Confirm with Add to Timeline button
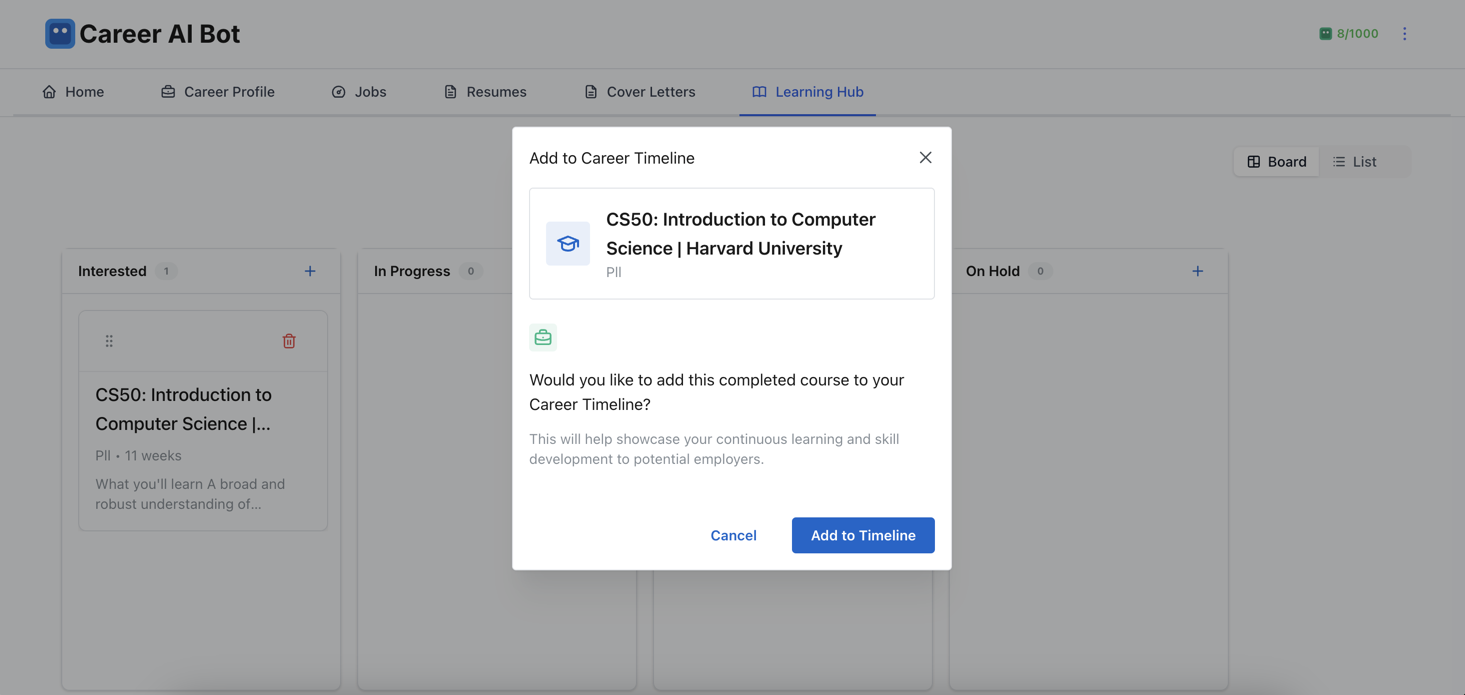1465x695 pixels. point(863,536)
